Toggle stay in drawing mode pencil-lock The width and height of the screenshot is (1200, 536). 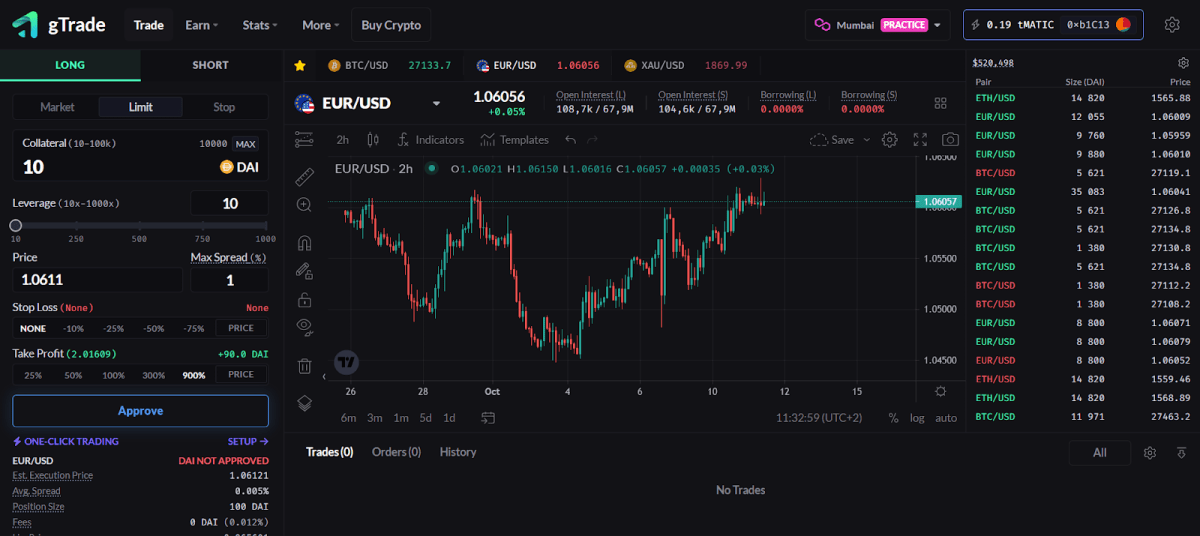(x=304, y=271)
